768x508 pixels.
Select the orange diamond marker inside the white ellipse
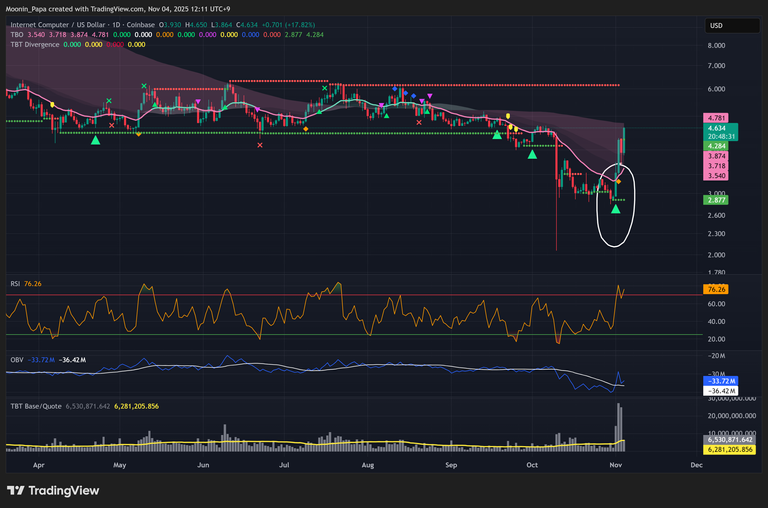[x=618, y=181]
